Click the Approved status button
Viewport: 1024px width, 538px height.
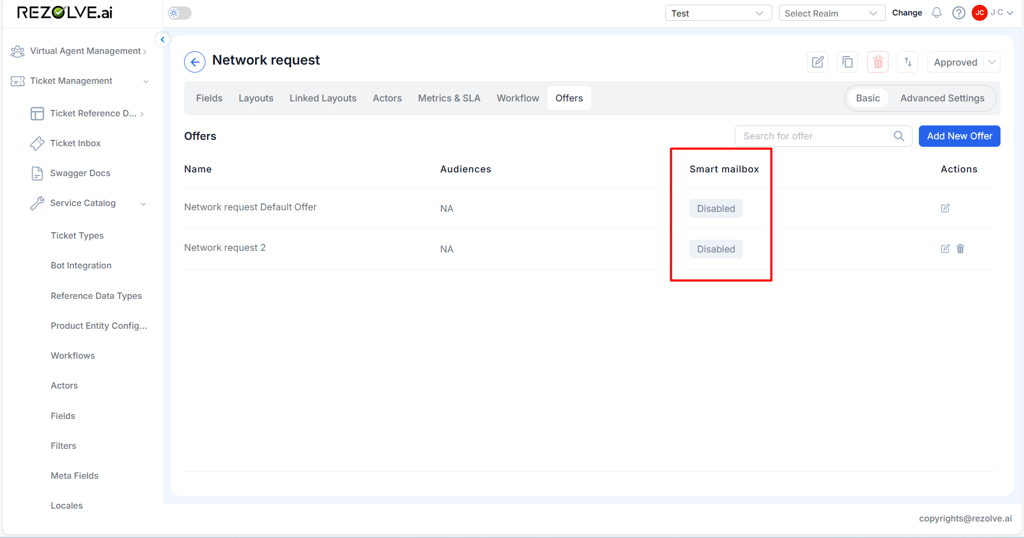point(955,62)
